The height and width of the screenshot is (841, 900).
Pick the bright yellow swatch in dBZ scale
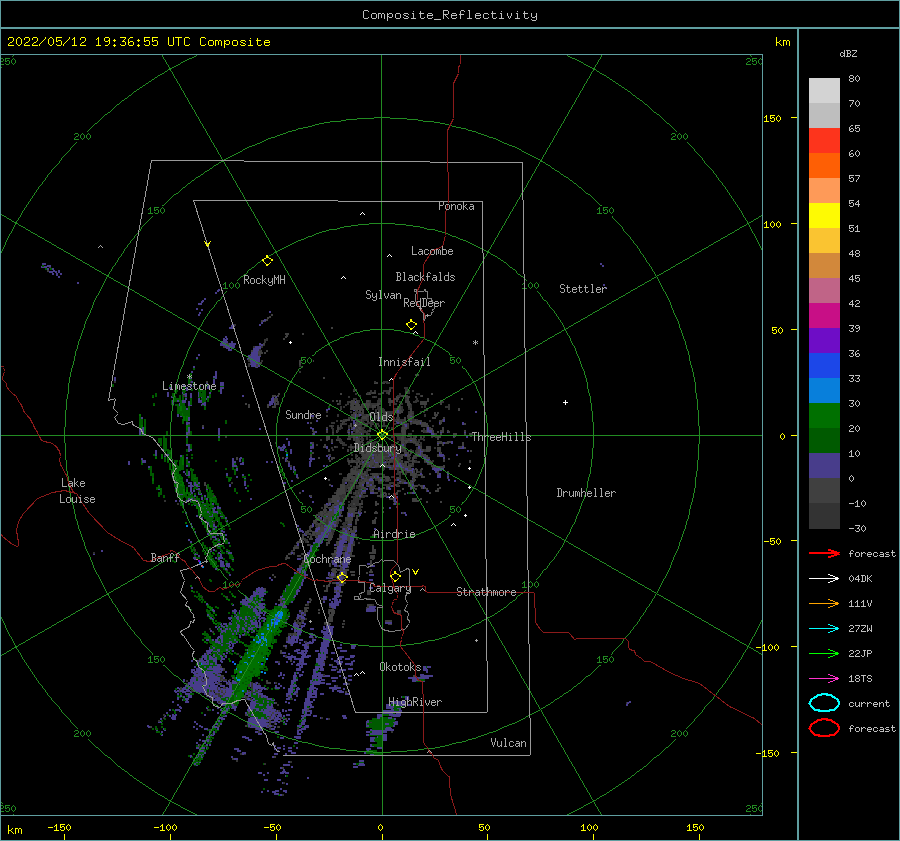824,216
